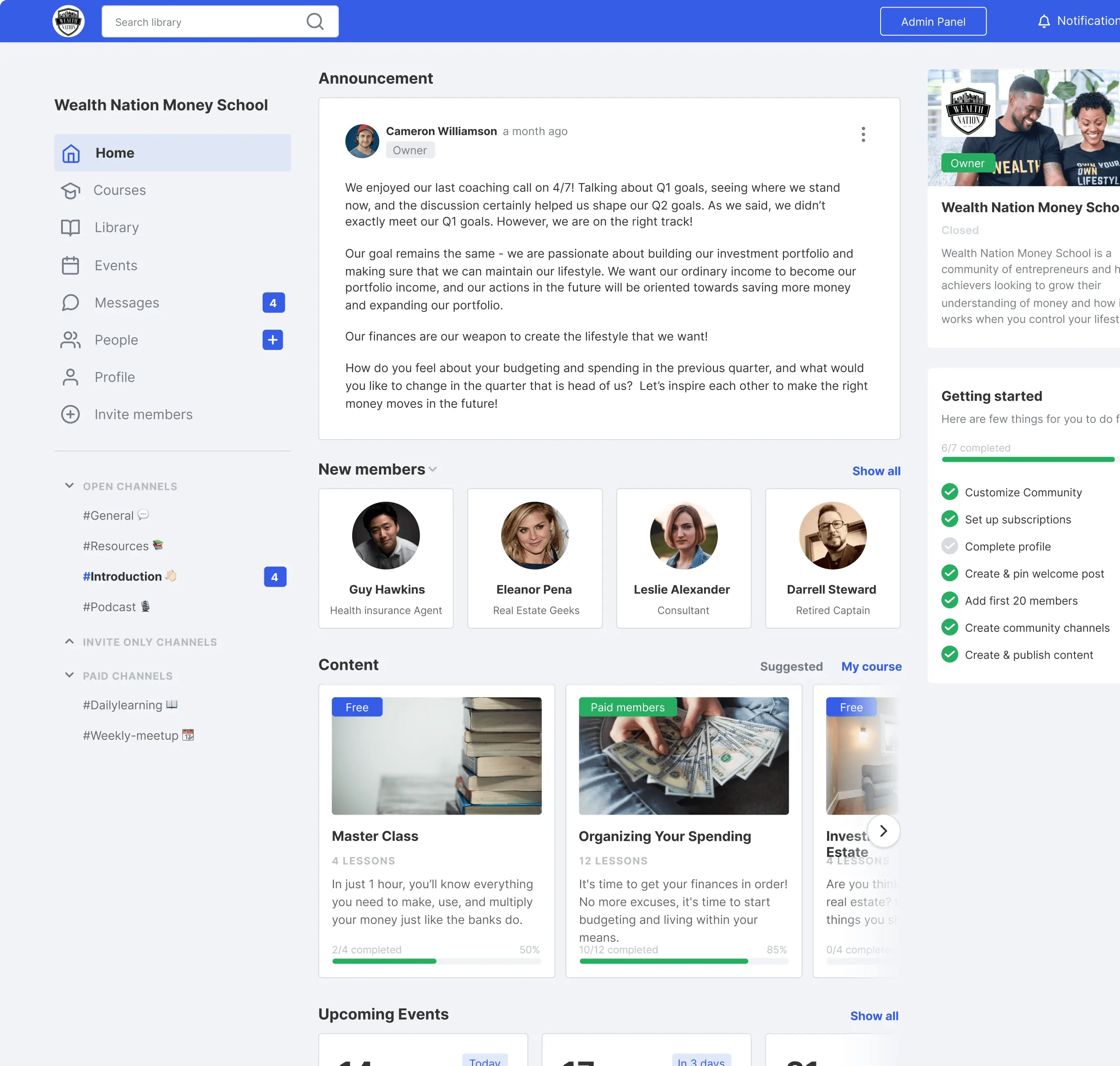Open the Library book icon
Screen dimensions: 1120x1066
pos(70,228)
